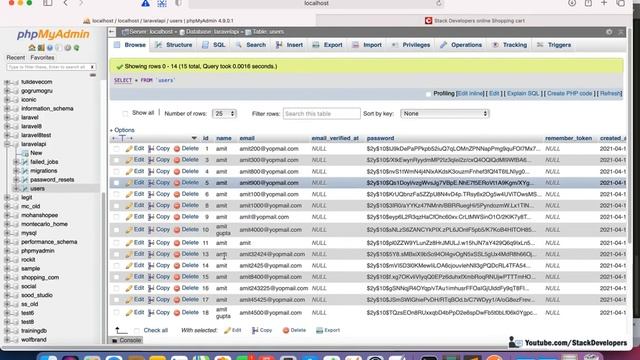Viewport: 640px width, 360px height.
Task: Click Safari share icon
Action: point(588,3)
